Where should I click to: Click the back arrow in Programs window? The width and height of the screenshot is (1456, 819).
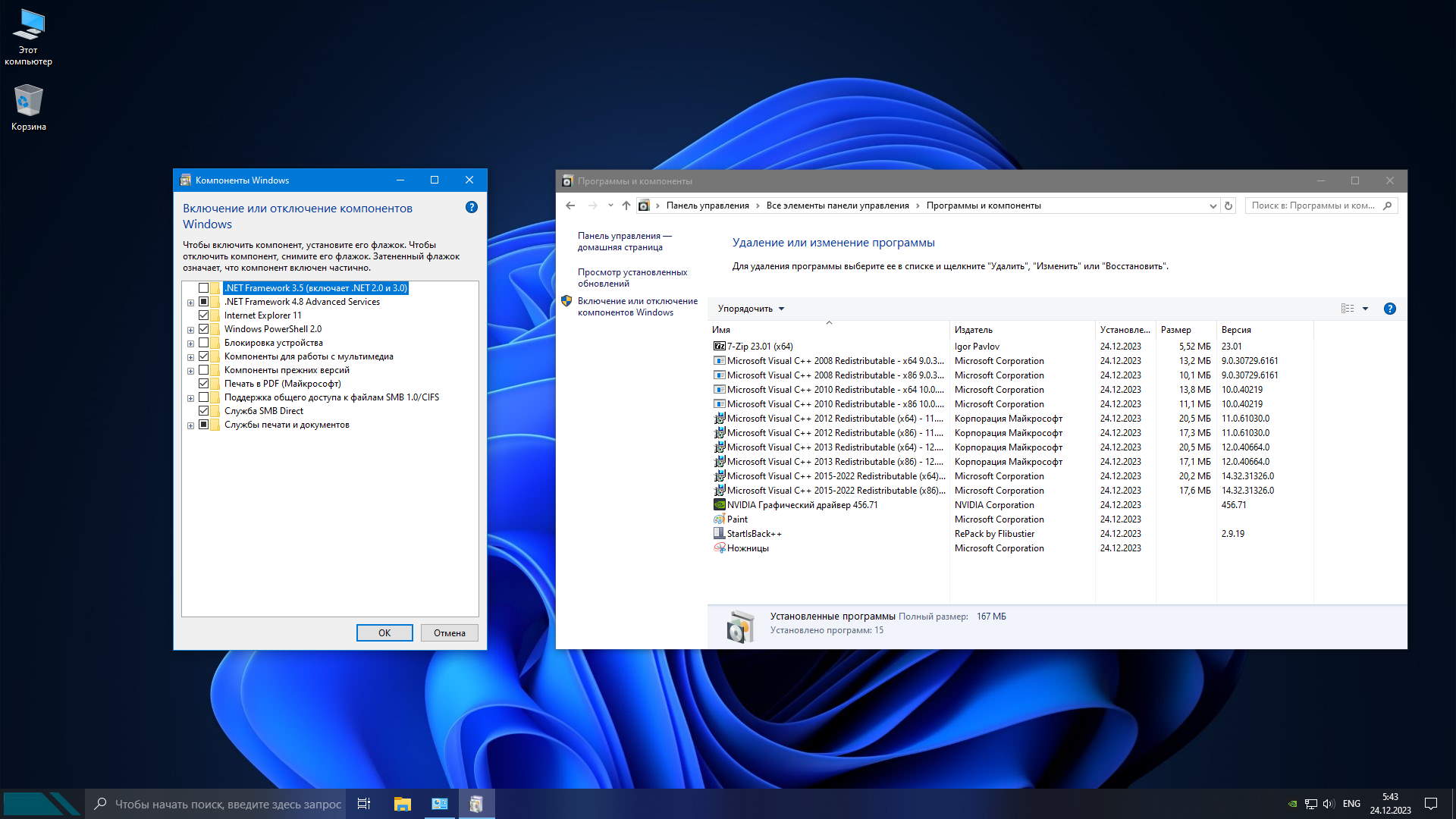click(x=570, y=206)
